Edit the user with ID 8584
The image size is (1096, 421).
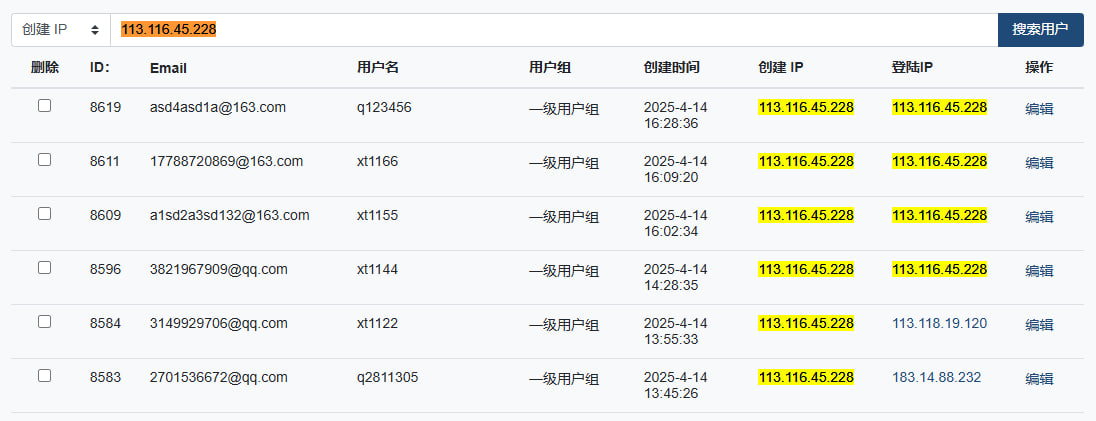point(1039,324)
